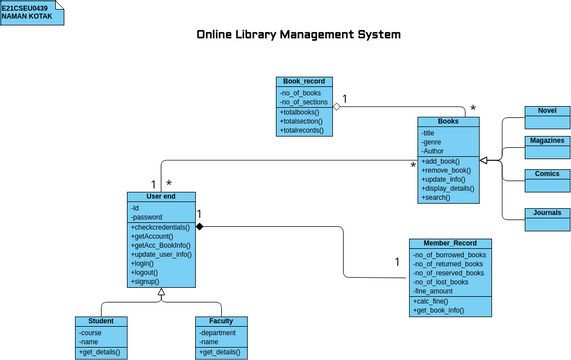Select the +getAccount() method

pyautogui.click(x=152, y=237)
